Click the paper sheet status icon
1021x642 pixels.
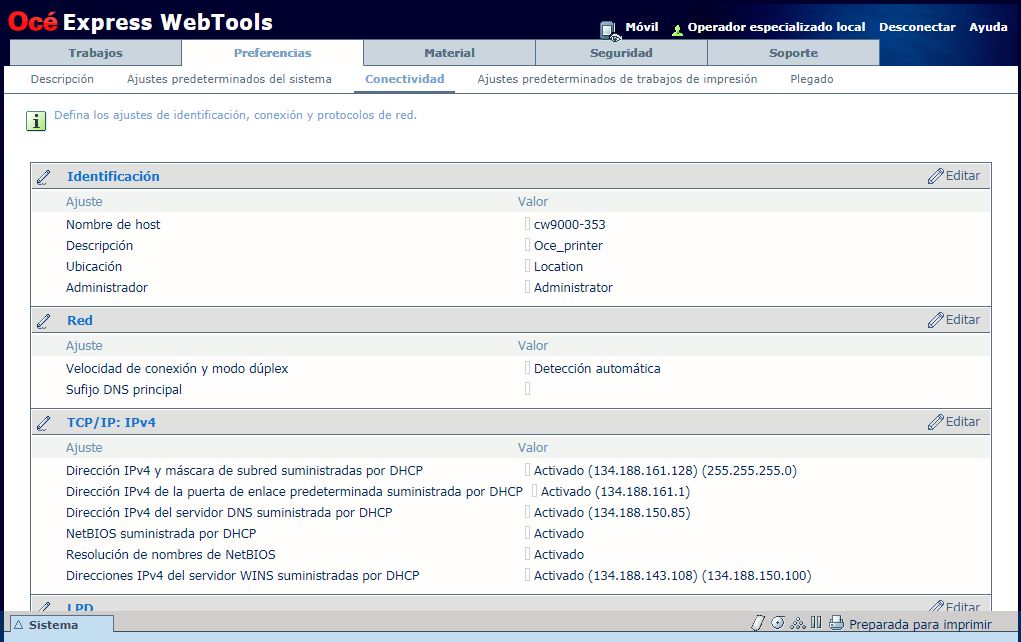click(758, 623)
